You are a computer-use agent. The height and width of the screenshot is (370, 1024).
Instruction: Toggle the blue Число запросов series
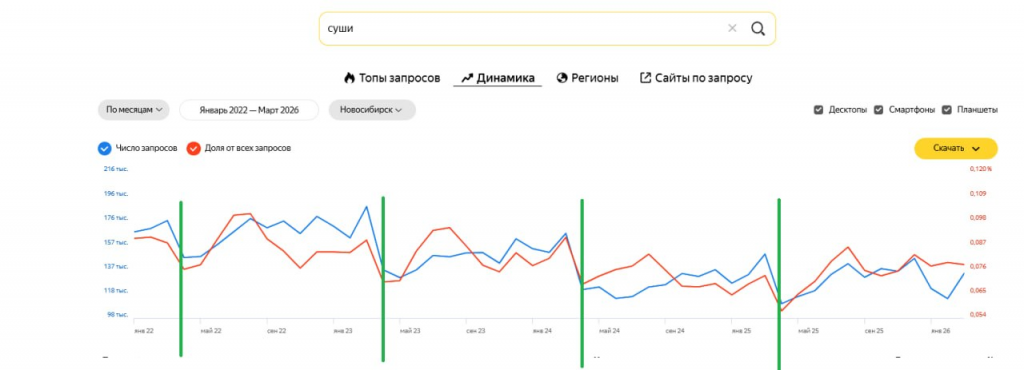[104, 149]
